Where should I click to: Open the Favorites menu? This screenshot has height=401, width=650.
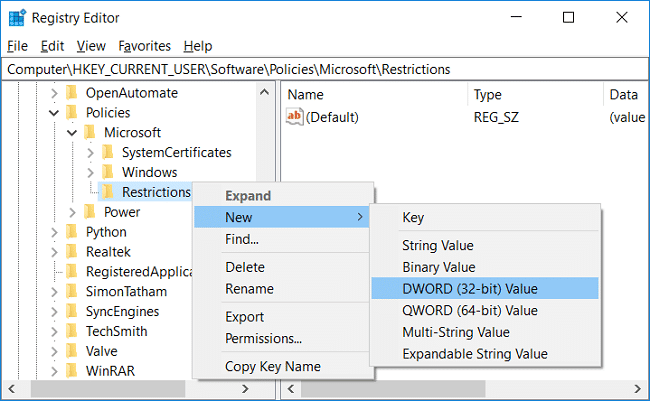tap(144, 46)
